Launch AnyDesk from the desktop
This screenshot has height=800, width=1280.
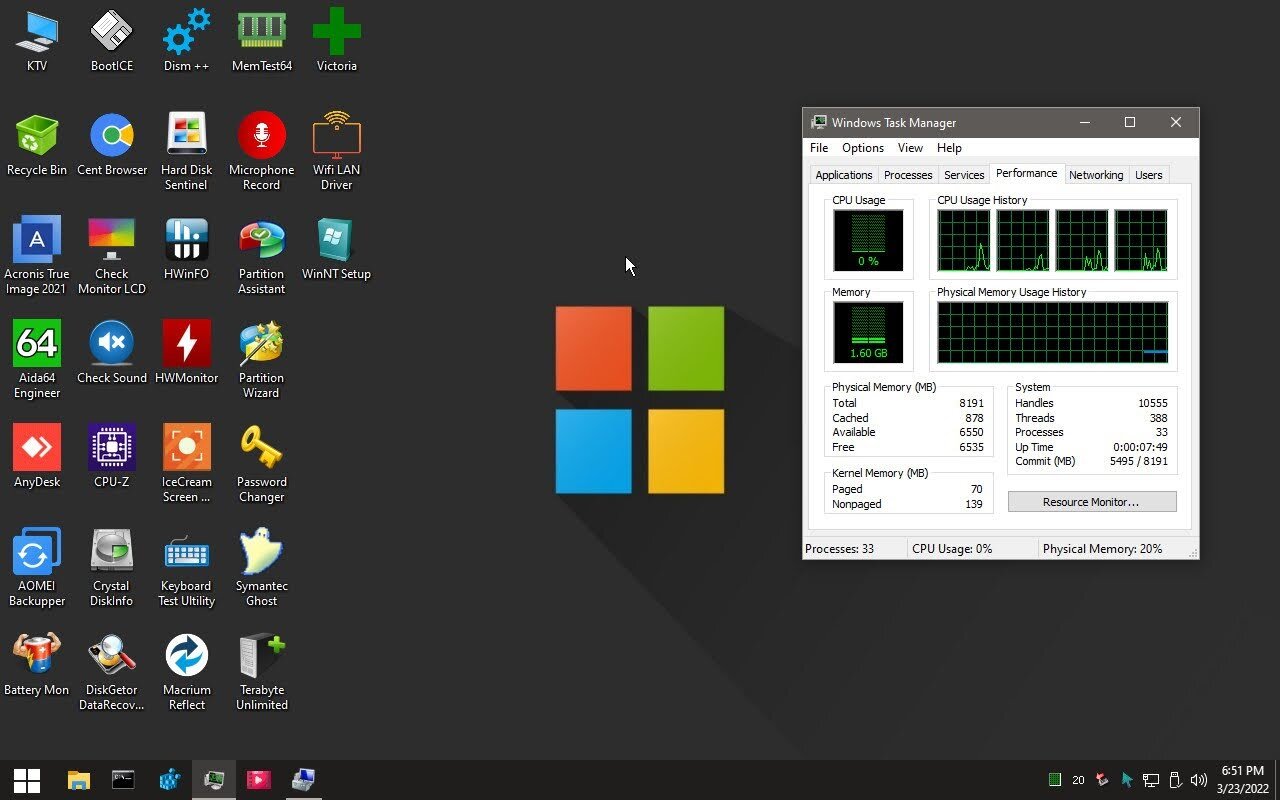click(37, 457)
